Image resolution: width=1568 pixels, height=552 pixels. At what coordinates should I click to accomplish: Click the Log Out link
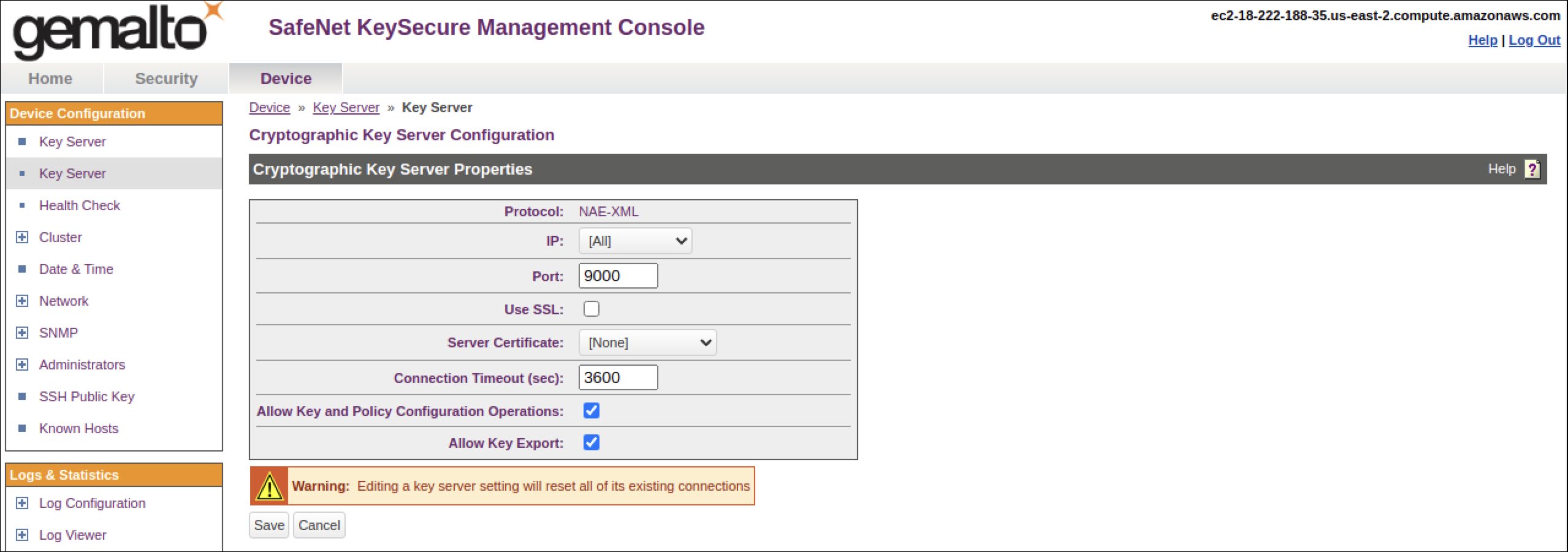(x=1534, y=40)
